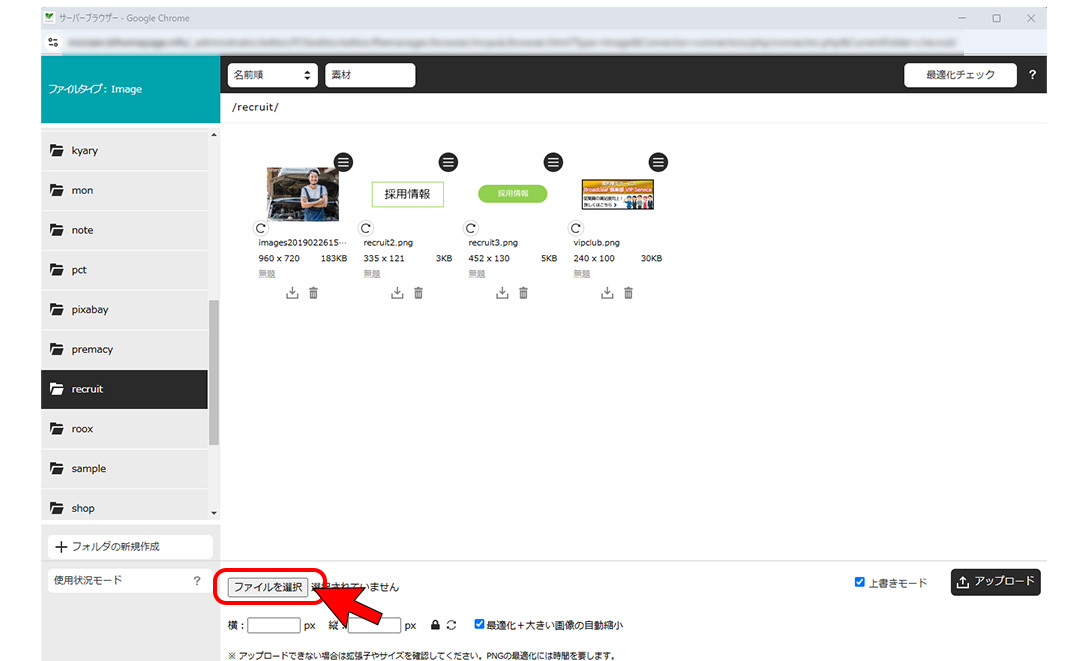Click the folder list scrollbar down arrow

(213, 513)
